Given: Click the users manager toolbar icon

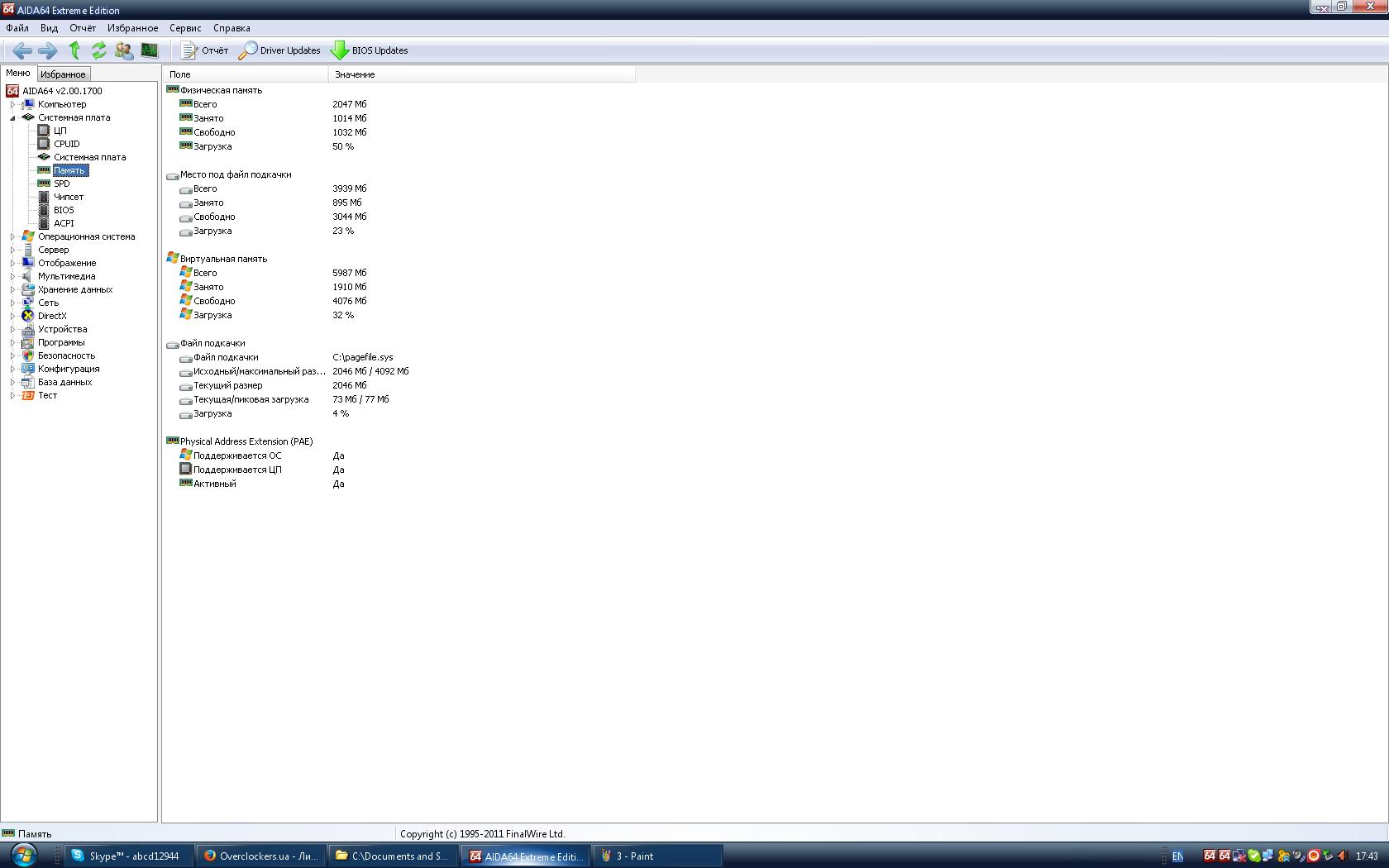Looking at the screenshot, I should tap(124, 50).
